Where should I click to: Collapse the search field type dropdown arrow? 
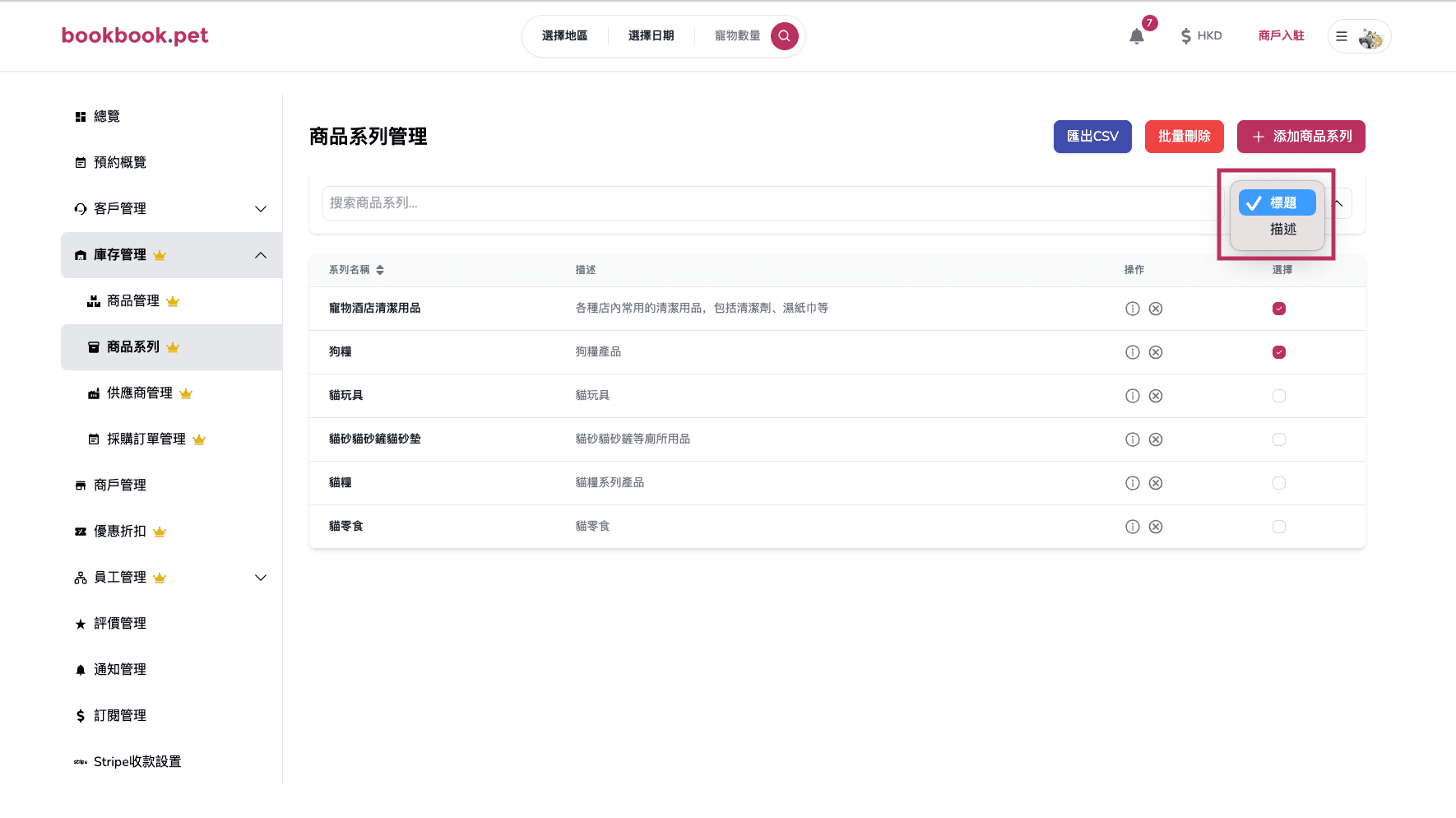tap(1338, 203)
